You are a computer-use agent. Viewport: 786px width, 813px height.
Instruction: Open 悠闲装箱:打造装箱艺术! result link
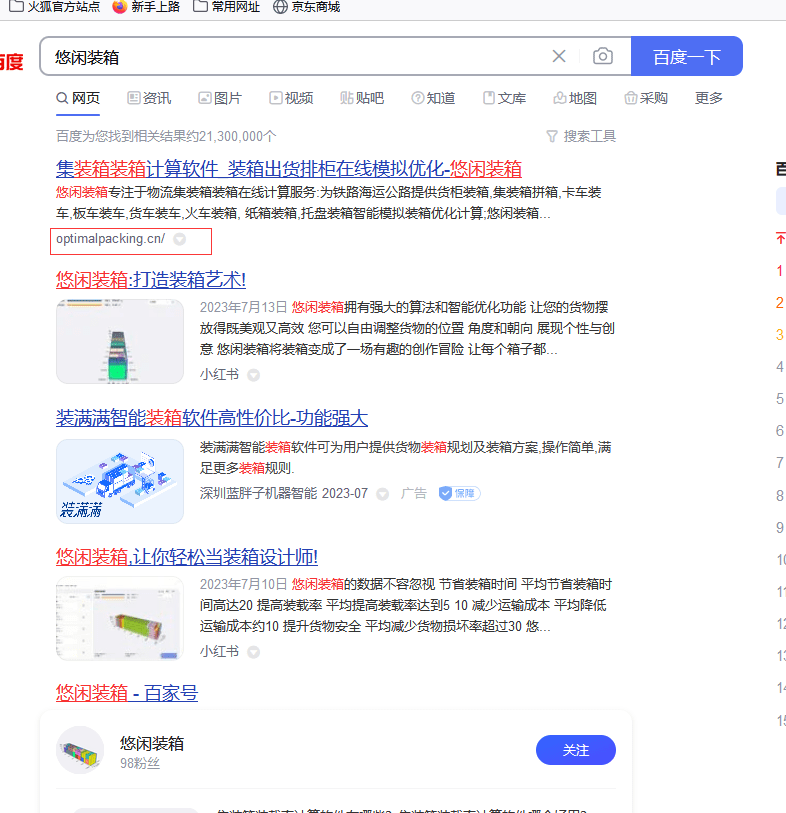coord(151,280)
